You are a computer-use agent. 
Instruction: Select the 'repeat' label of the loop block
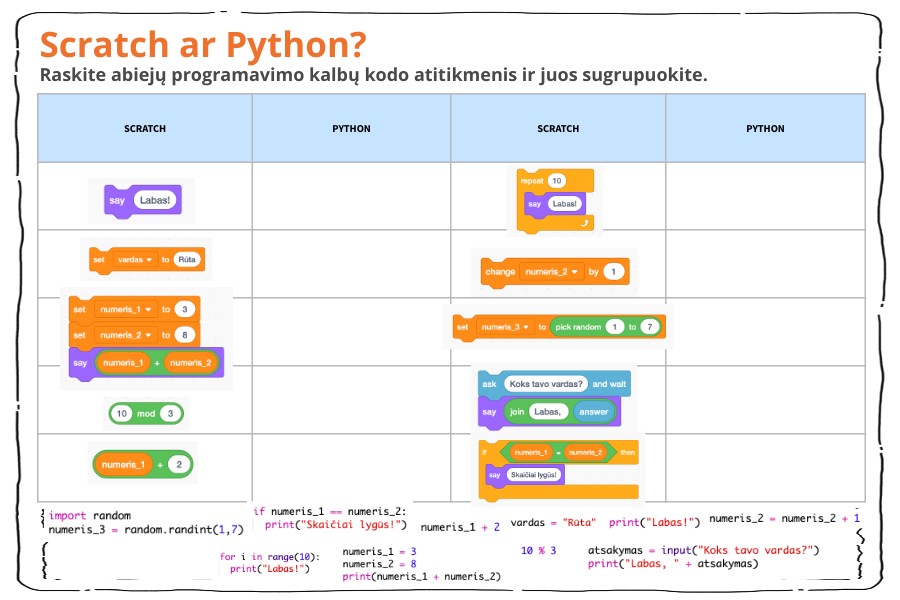tap(532, 181)
